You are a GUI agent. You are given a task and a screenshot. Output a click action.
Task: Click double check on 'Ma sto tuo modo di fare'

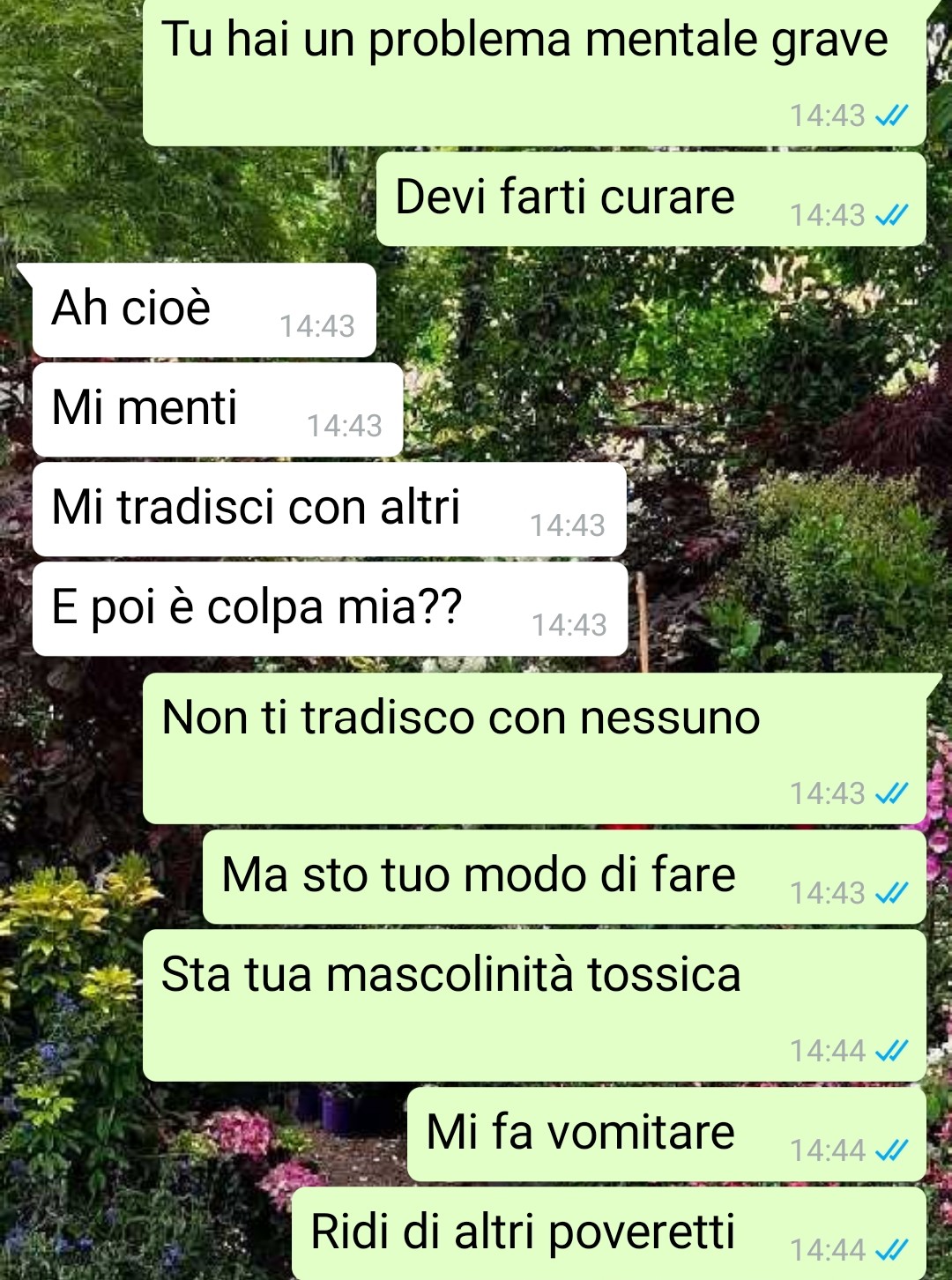click(891, 893)
